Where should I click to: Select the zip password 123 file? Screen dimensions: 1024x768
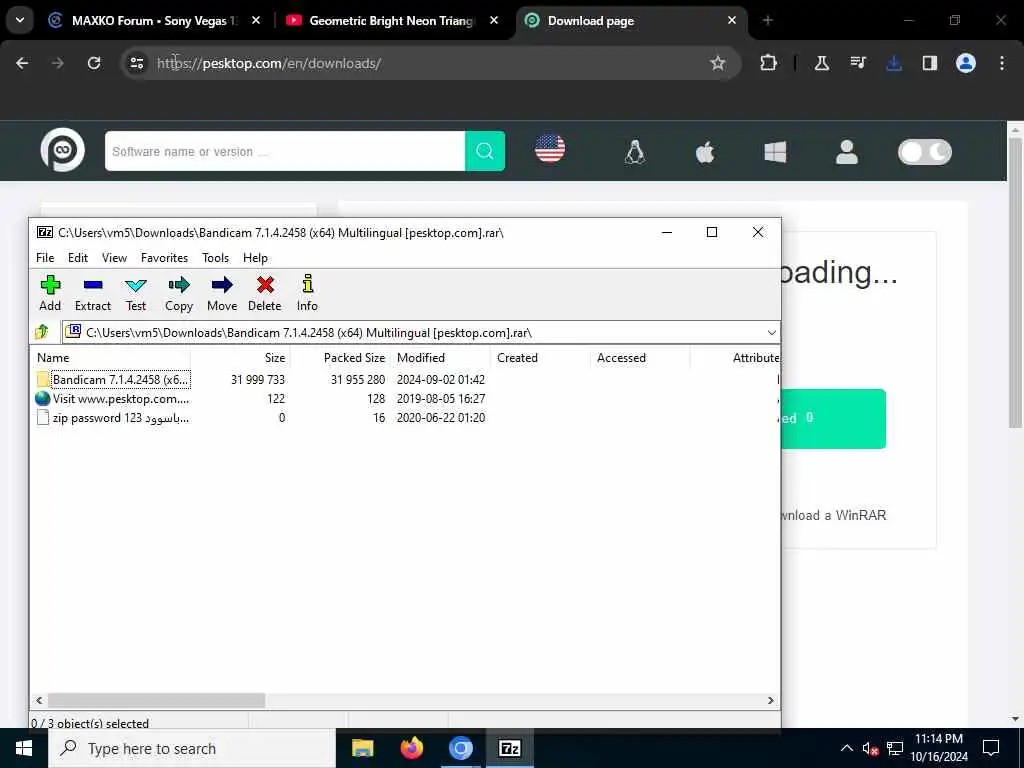[405, 417]
